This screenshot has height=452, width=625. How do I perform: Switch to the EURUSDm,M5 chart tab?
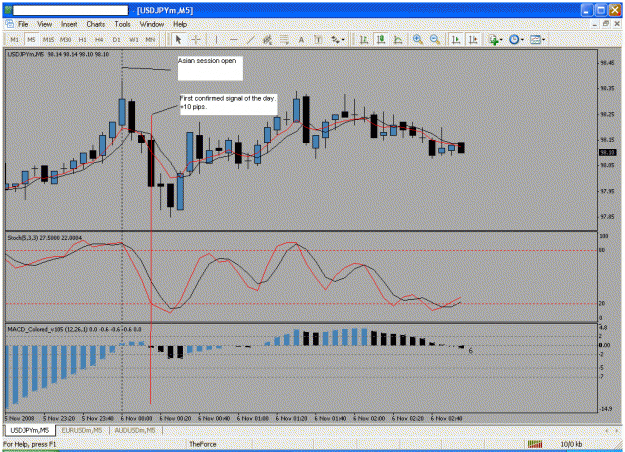click(x=82, y=430)
